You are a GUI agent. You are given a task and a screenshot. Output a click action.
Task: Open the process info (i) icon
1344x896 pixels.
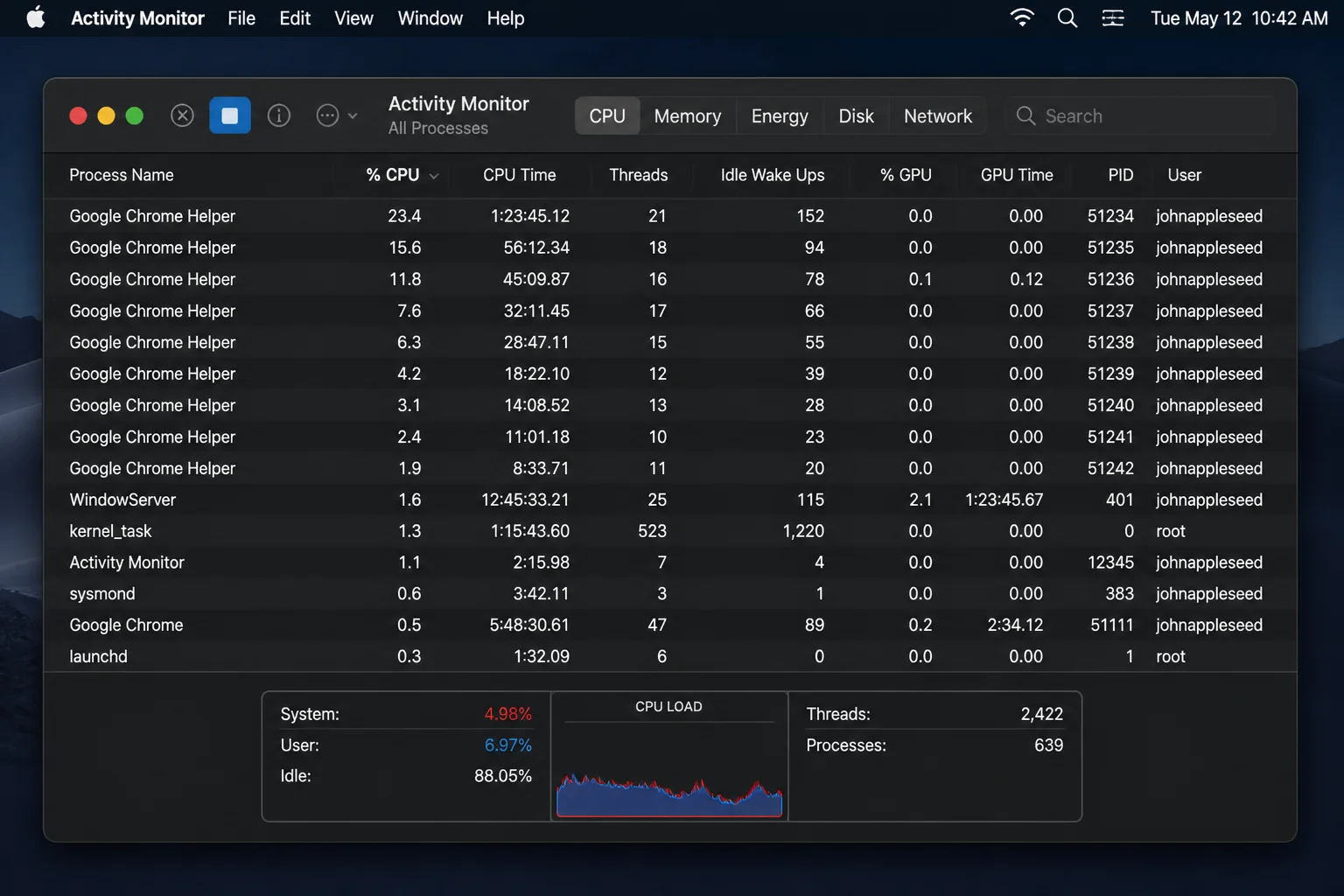(x=279, y=115)
